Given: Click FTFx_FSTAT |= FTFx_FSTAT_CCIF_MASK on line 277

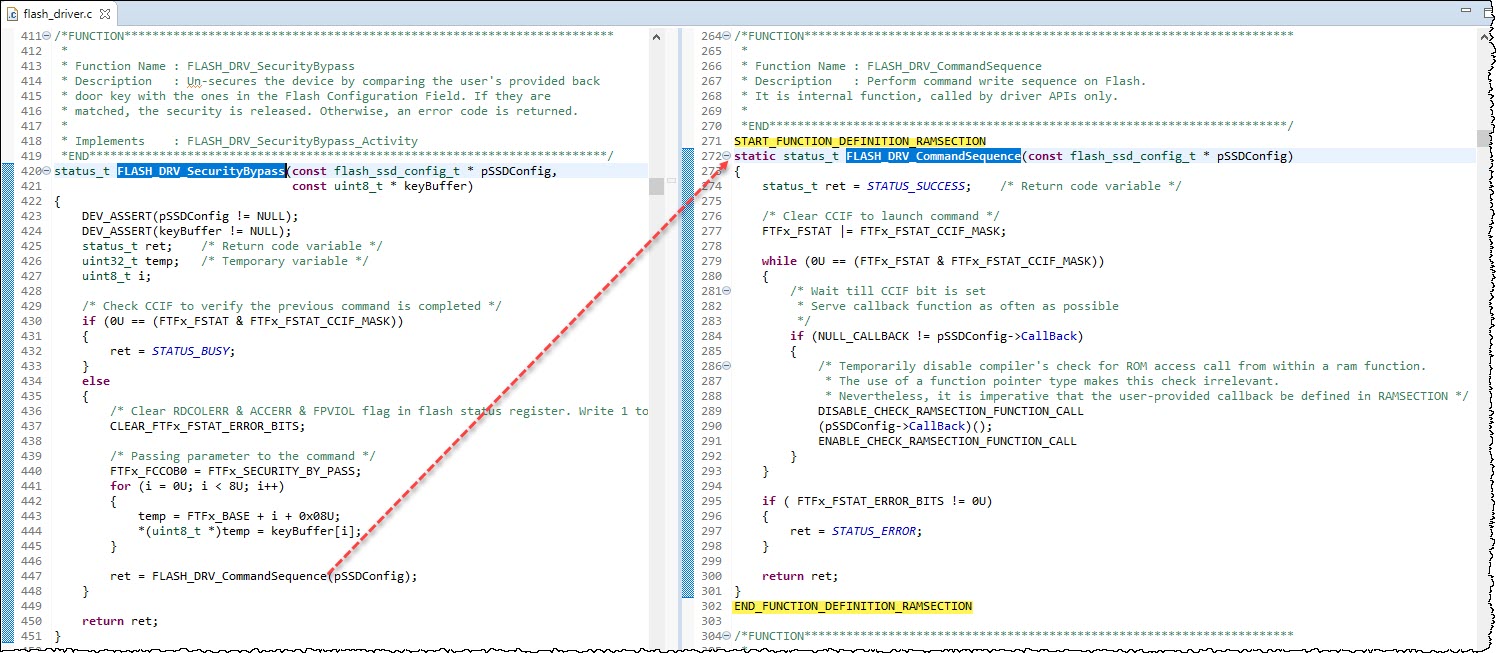Looking at the screenshot, I should (x=884, y=231).
